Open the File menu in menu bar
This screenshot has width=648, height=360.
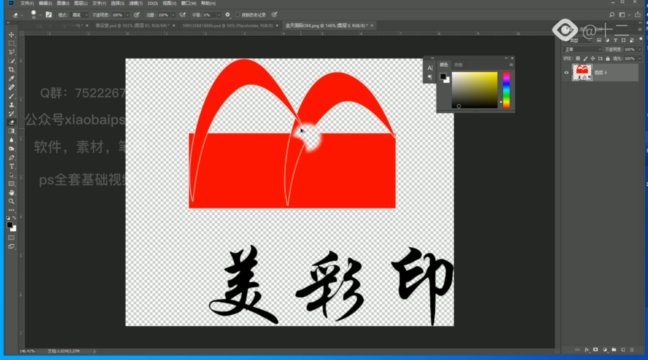[x=27, y=3]
